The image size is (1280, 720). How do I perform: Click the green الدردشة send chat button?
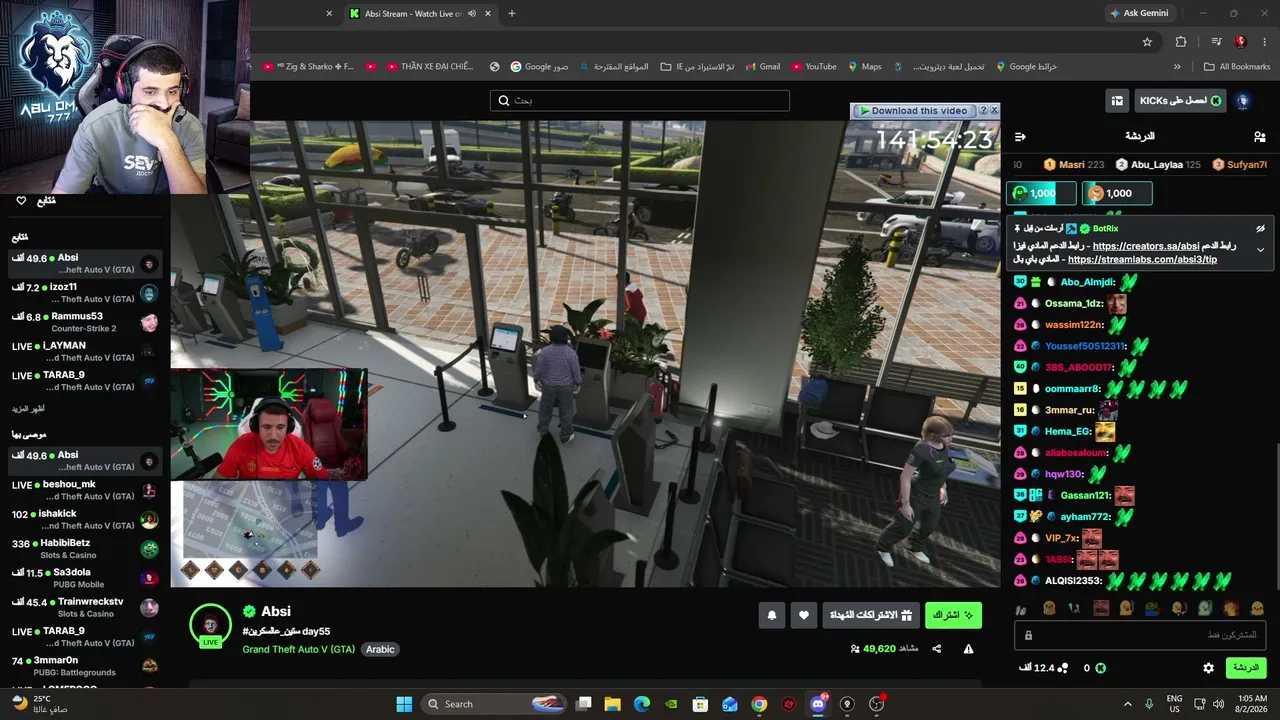[1245, 668]
